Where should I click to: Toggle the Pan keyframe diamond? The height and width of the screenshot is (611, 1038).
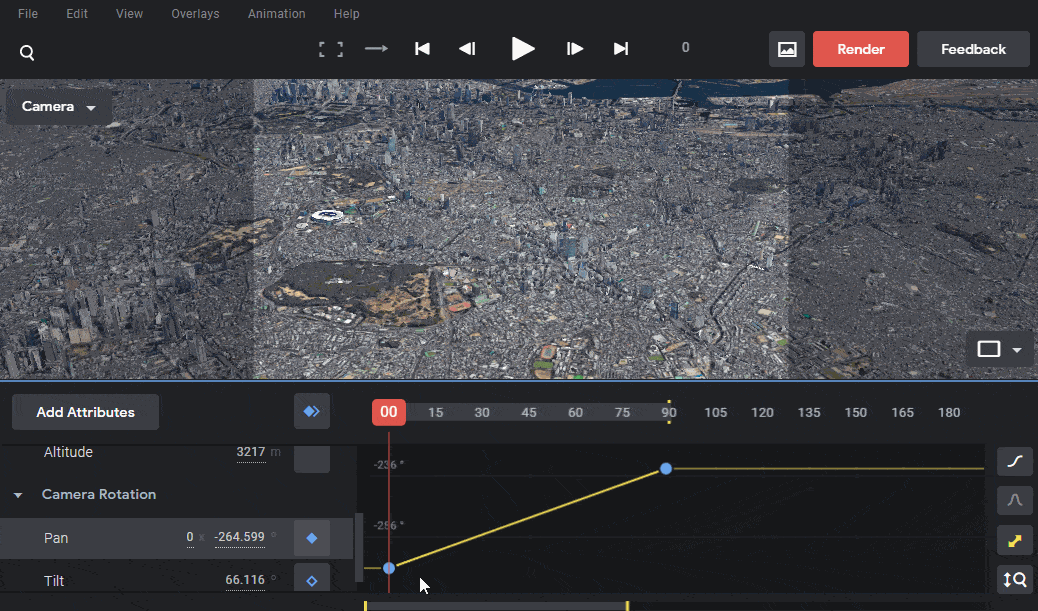pos(312,538)
